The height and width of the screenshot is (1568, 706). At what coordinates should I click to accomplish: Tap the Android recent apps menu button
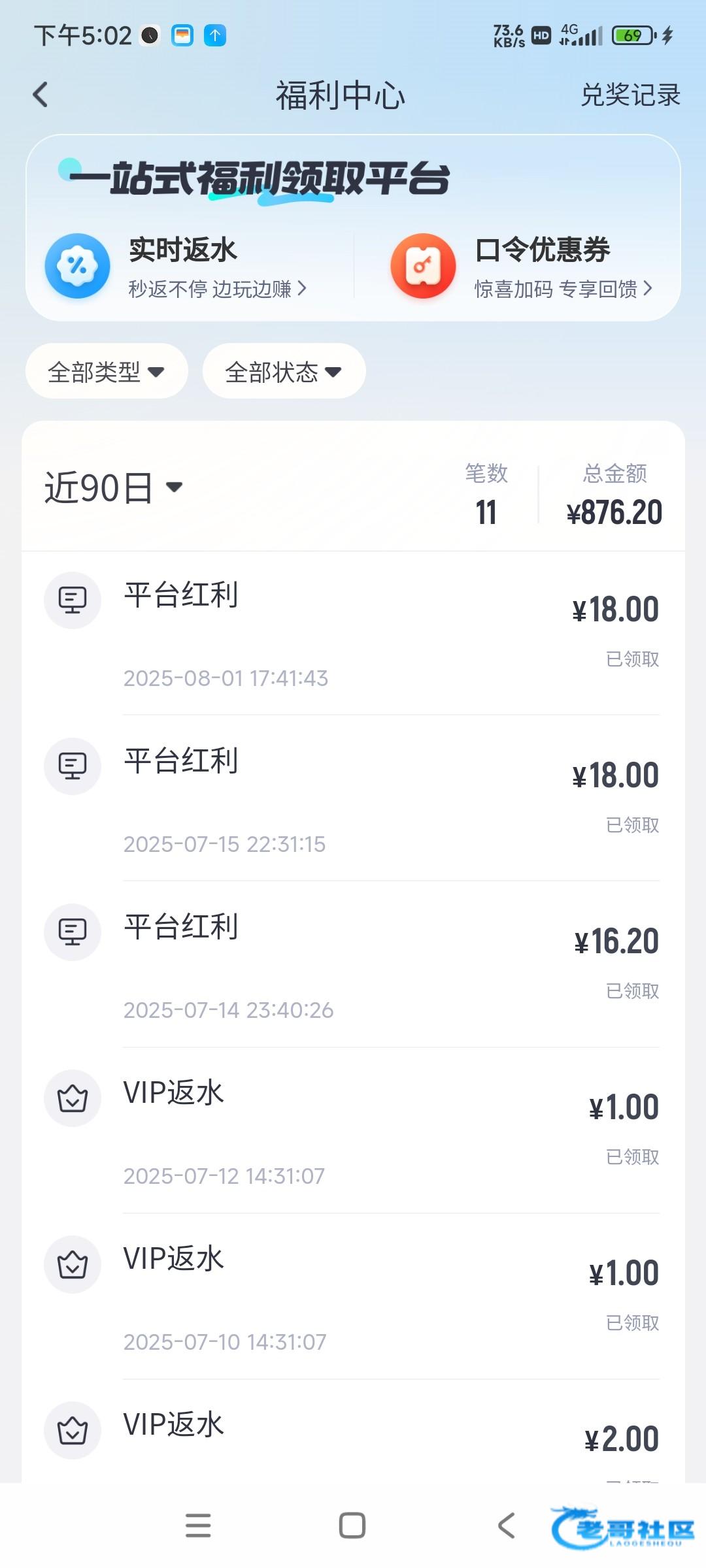198,1526
